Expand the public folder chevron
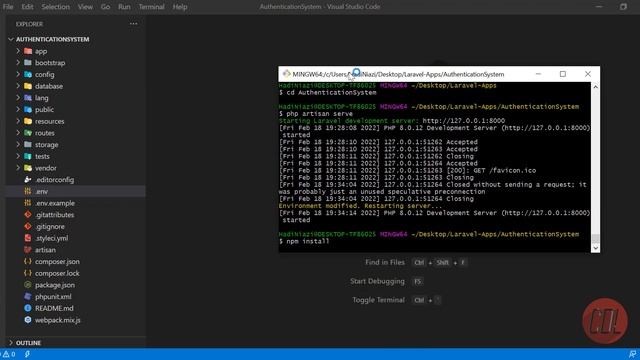640x360 pixels. (x=18, y=109)
